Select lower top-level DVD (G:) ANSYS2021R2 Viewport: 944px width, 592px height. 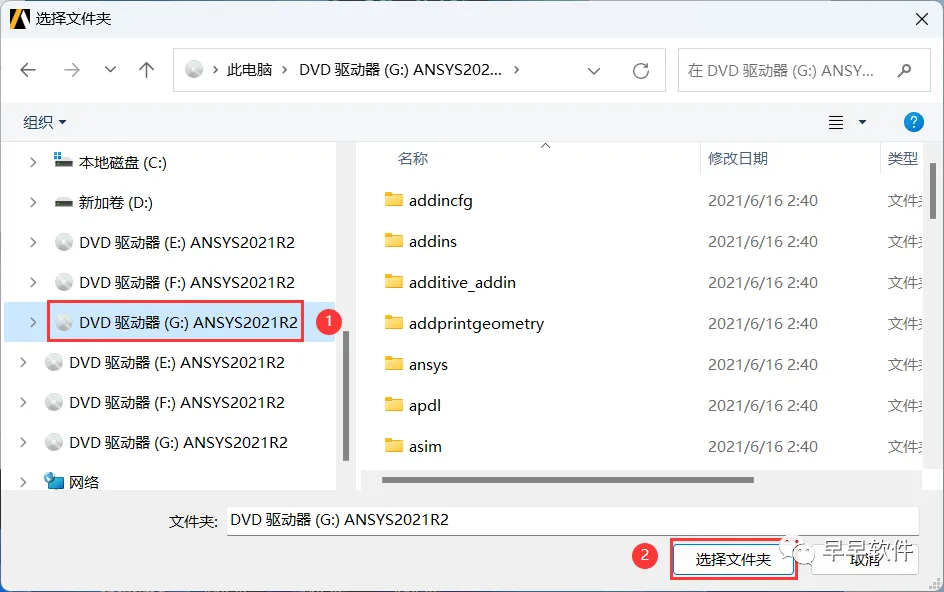178,443
